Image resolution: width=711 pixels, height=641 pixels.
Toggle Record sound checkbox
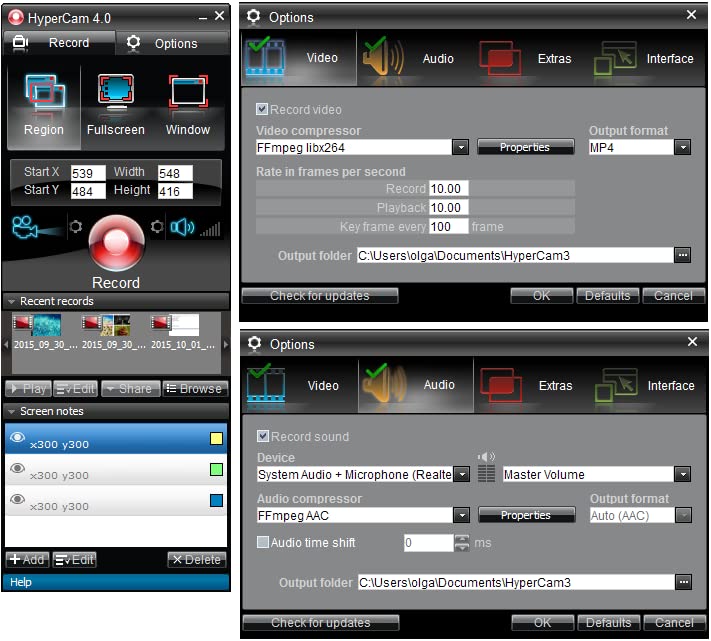click(x=263, y=436)
